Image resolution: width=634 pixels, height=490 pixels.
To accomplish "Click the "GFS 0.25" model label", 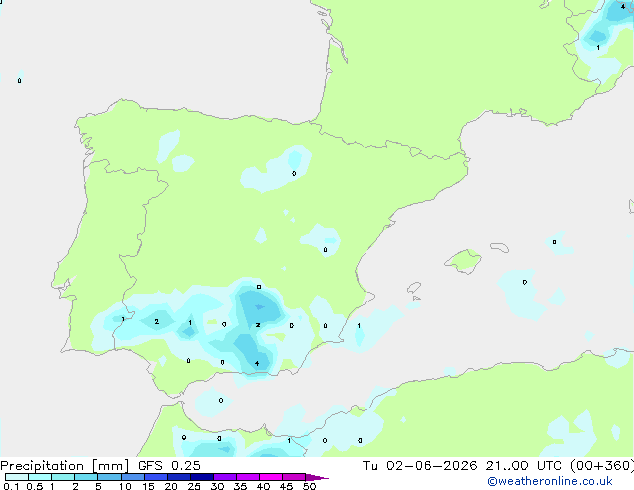I will pos(169,466).
